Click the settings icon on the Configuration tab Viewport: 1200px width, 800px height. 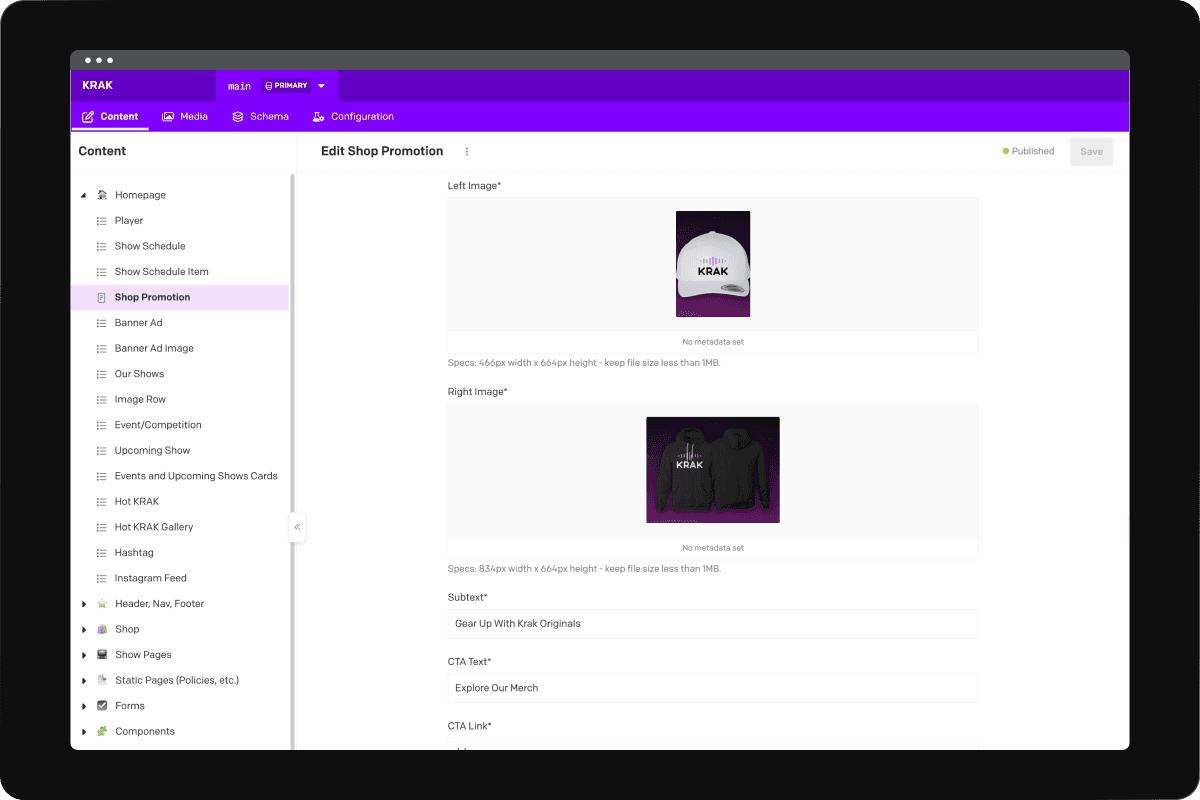click(x=319, y=116)
